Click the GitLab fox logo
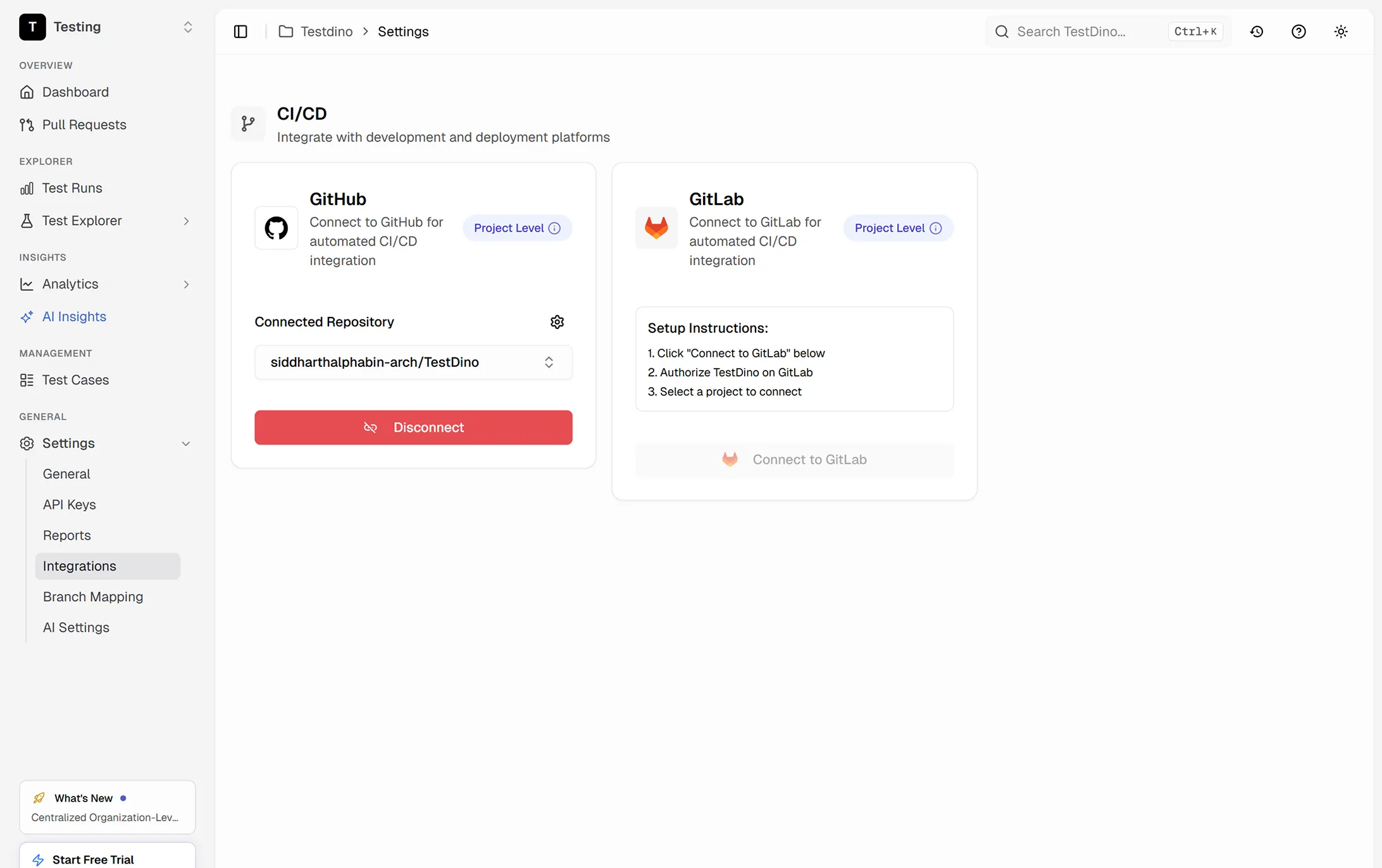 656,228
